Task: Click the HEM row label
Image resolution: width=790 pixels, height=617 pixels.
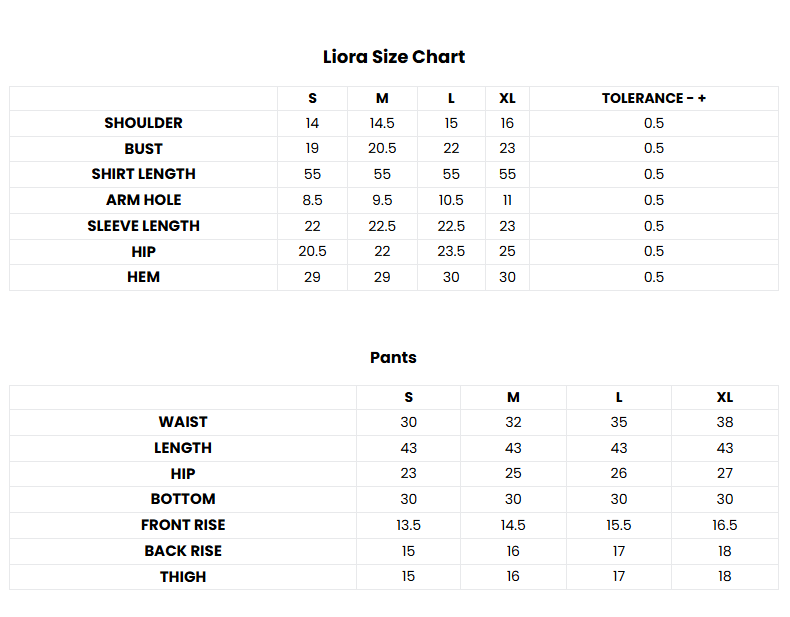Action: click(143, 277)
